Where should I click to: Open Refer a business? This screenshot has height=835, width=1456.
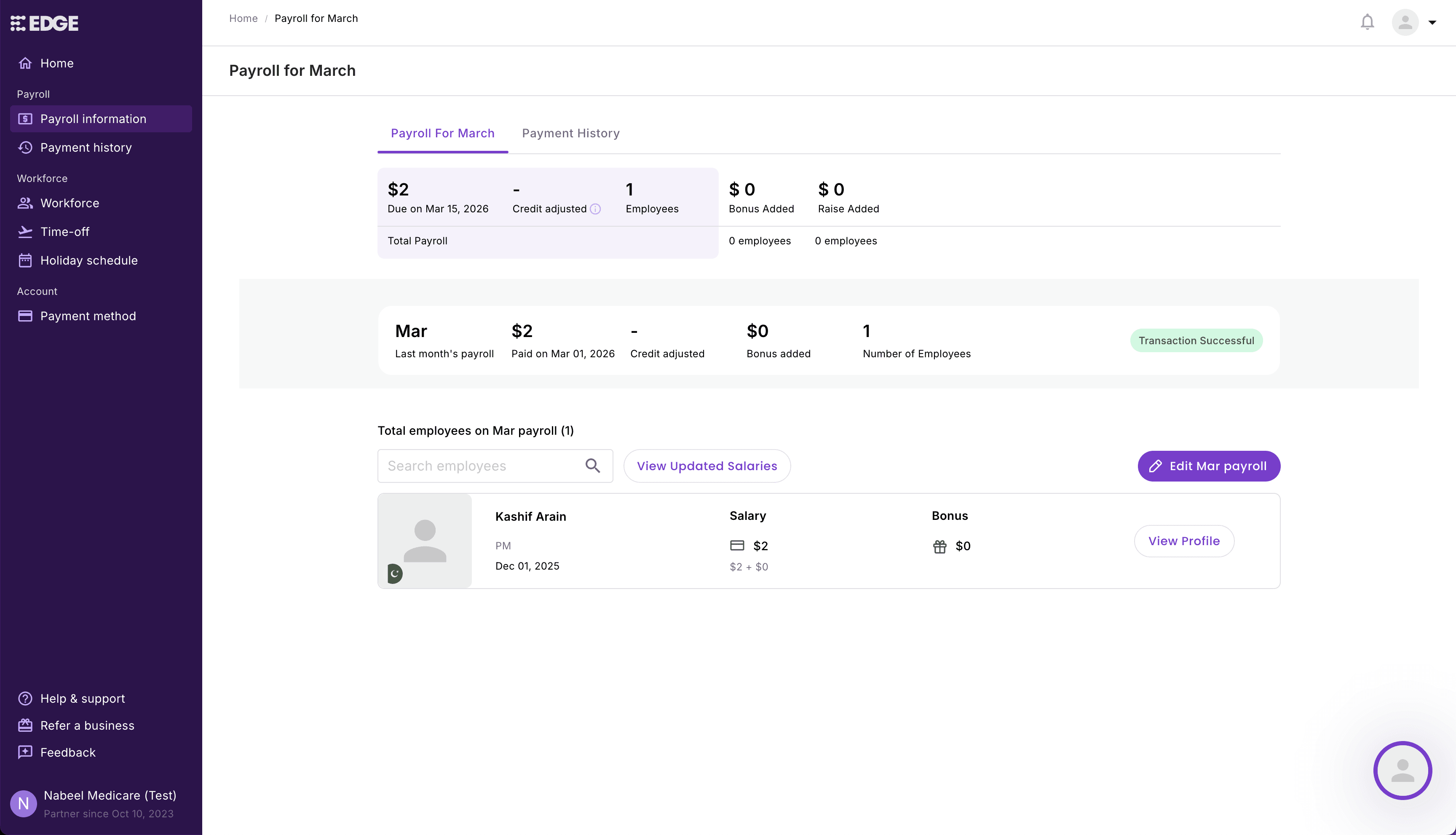coord(87,725)
